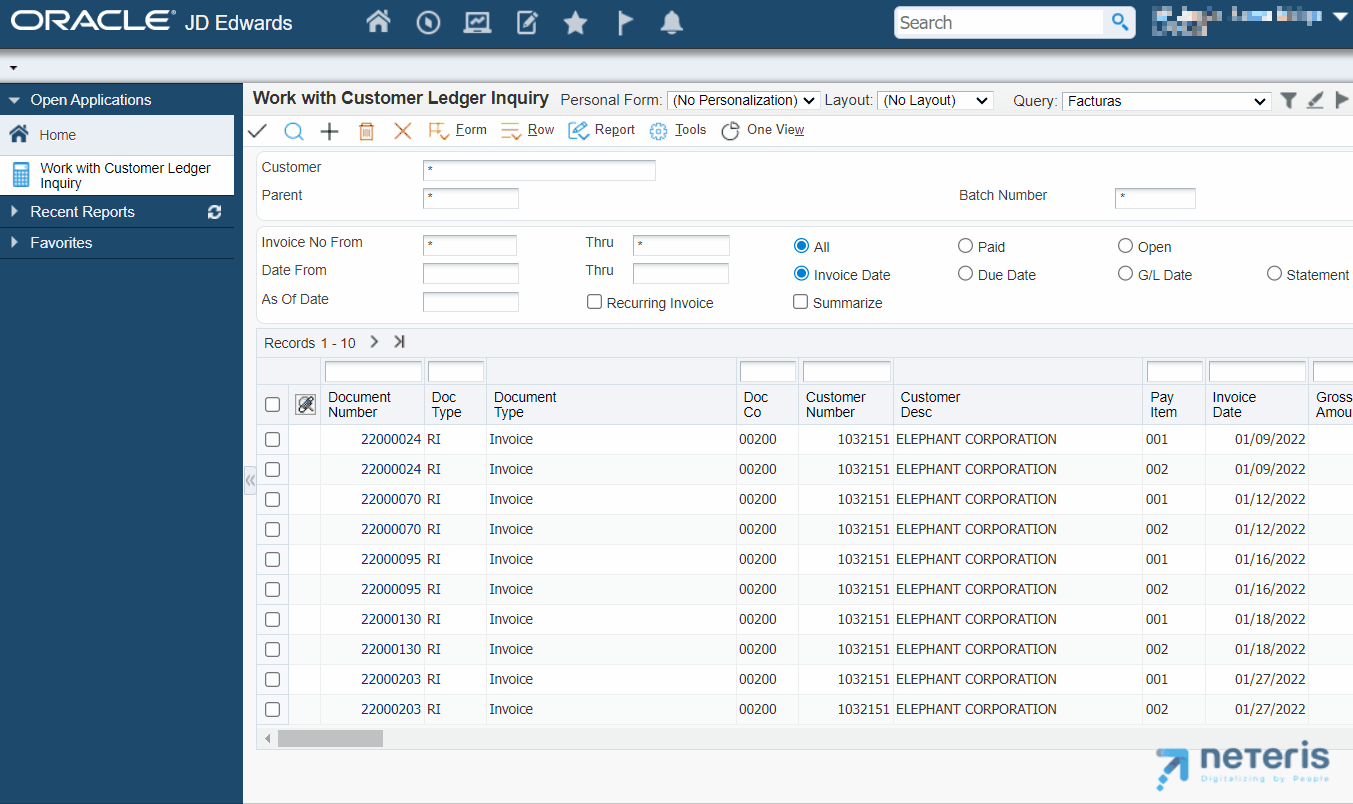Enable the Recurring Invoice checkbox
Image resolution: width=1353 pixels, height=804 pixels.
pos(594,302)
